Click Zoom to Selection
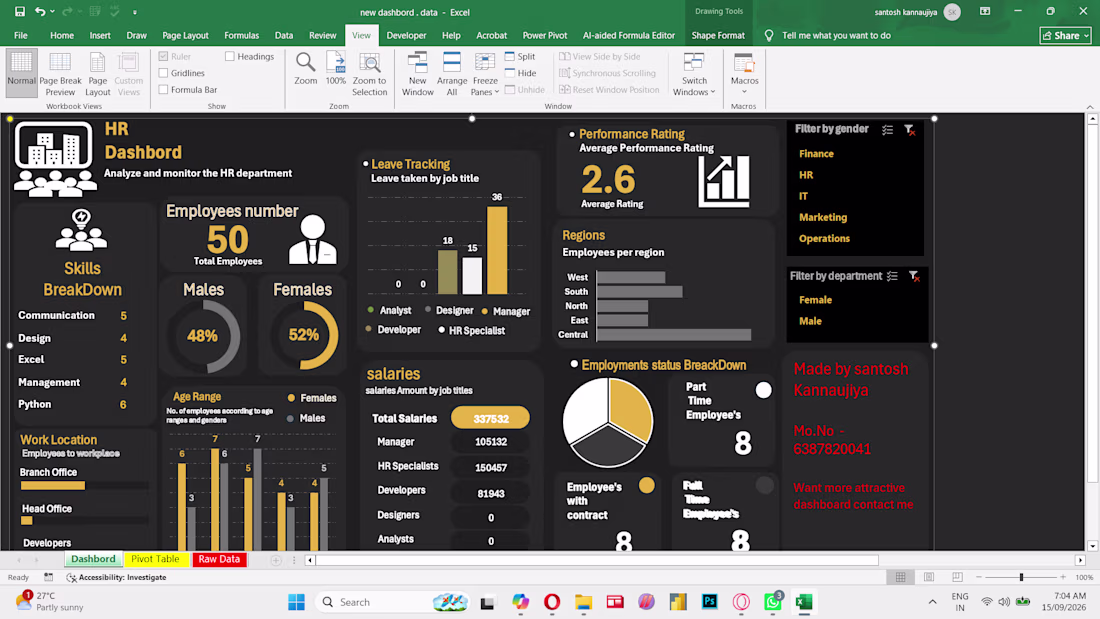 [370, 74]
